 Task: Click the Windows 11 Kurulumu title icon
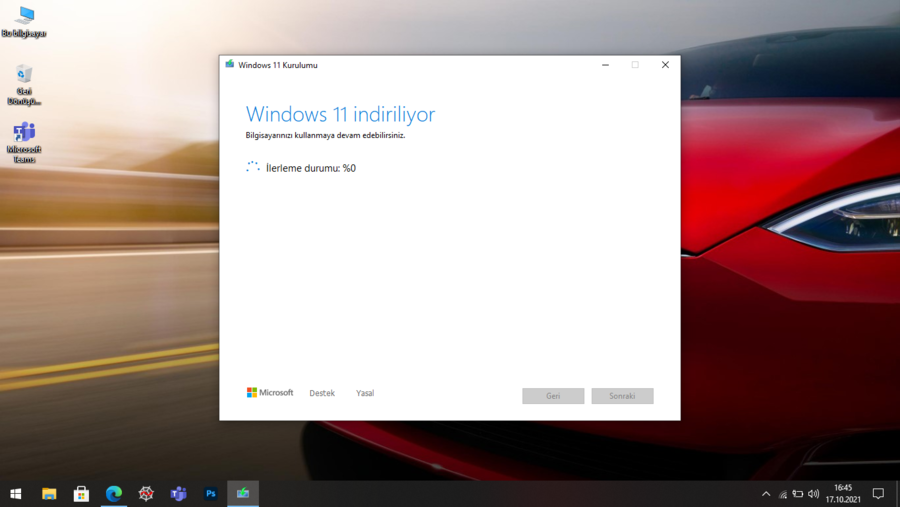coord(230,64)
